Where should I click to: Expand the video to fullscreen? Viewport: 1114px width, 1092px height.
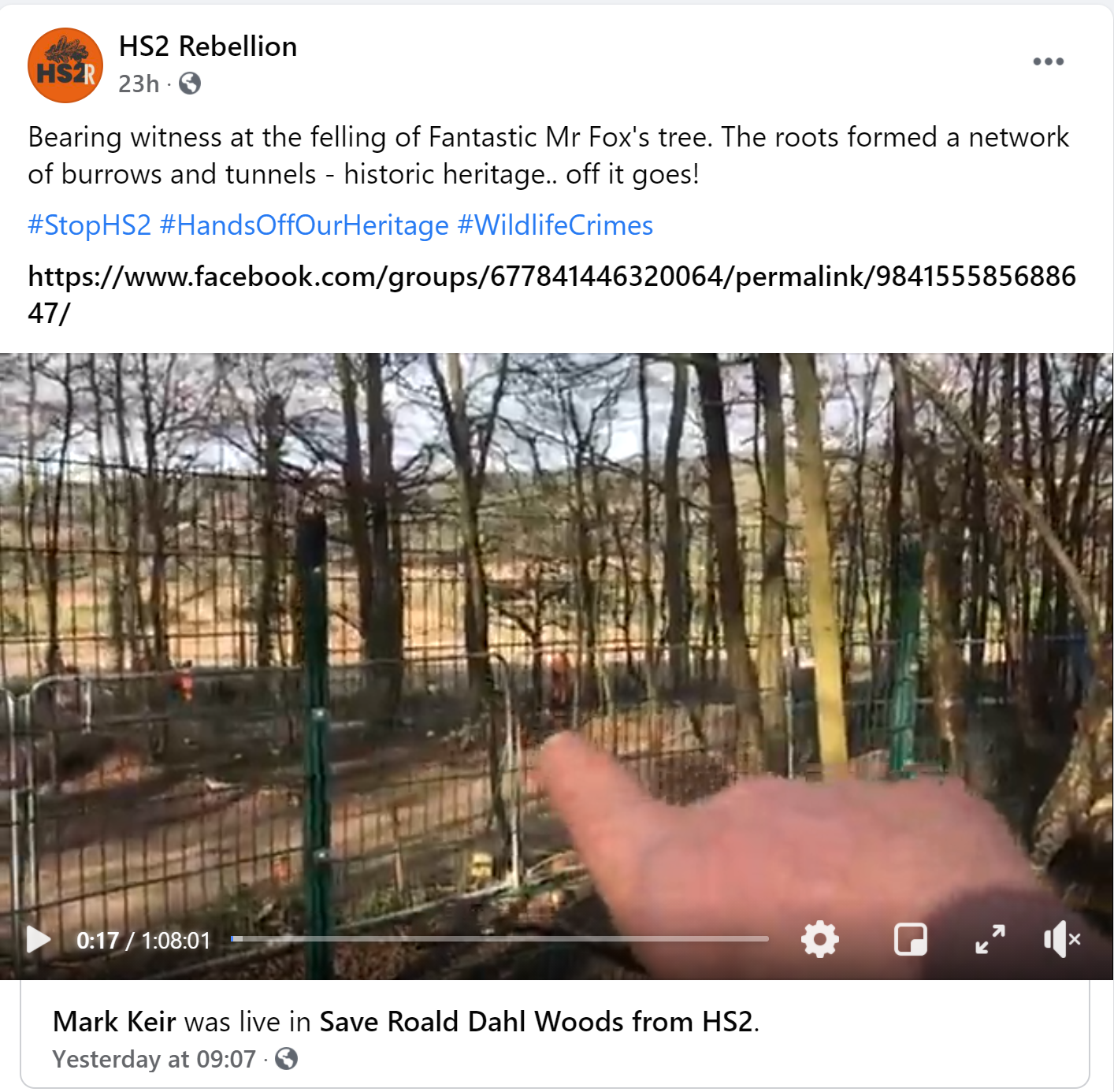click(990, 939)
